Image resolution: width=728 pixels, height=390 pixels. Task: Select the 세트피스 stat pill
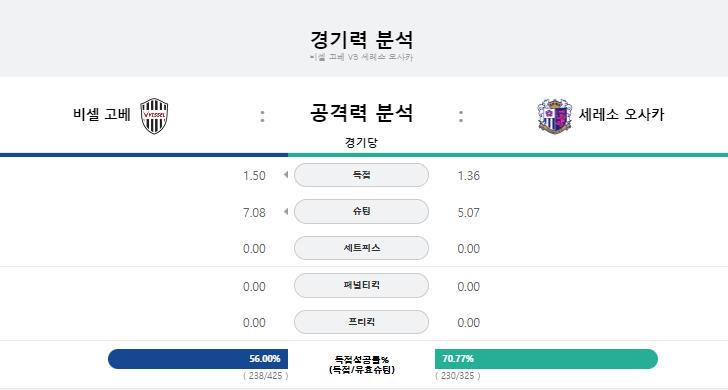point(361,248)
